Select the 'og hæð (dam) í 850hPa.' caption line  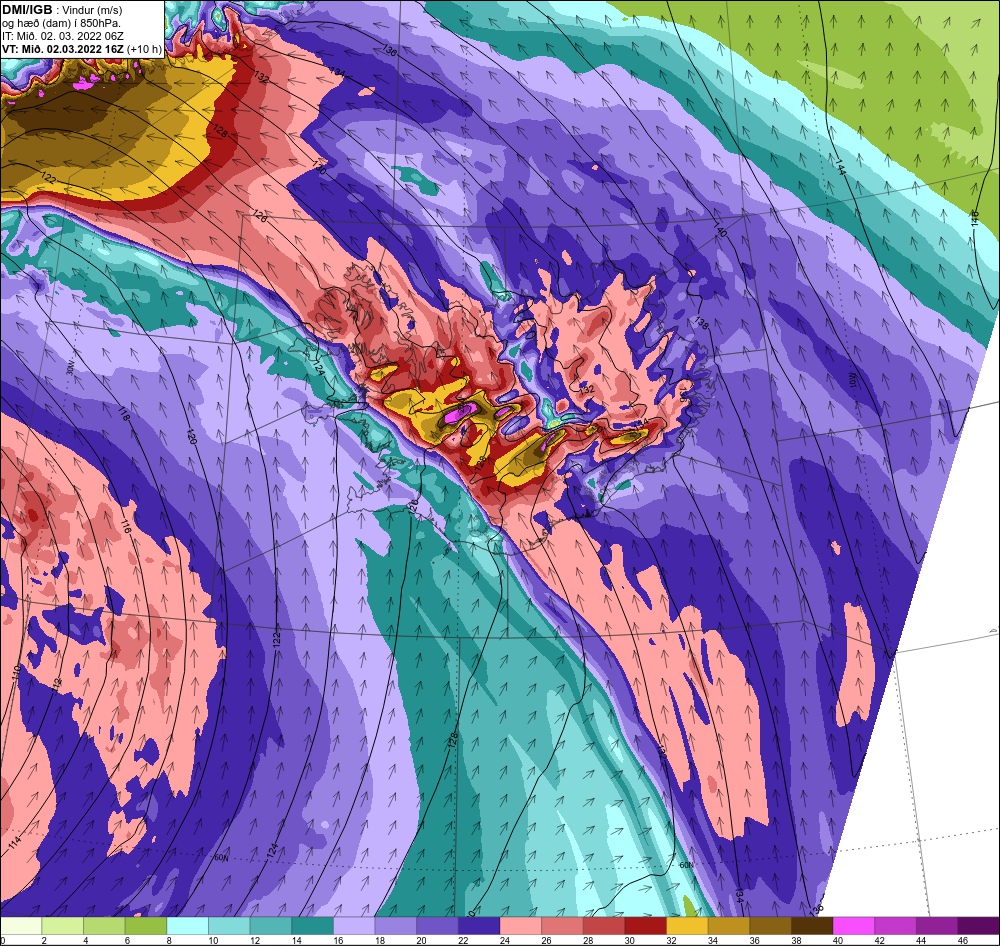click(x=62, y=23)
